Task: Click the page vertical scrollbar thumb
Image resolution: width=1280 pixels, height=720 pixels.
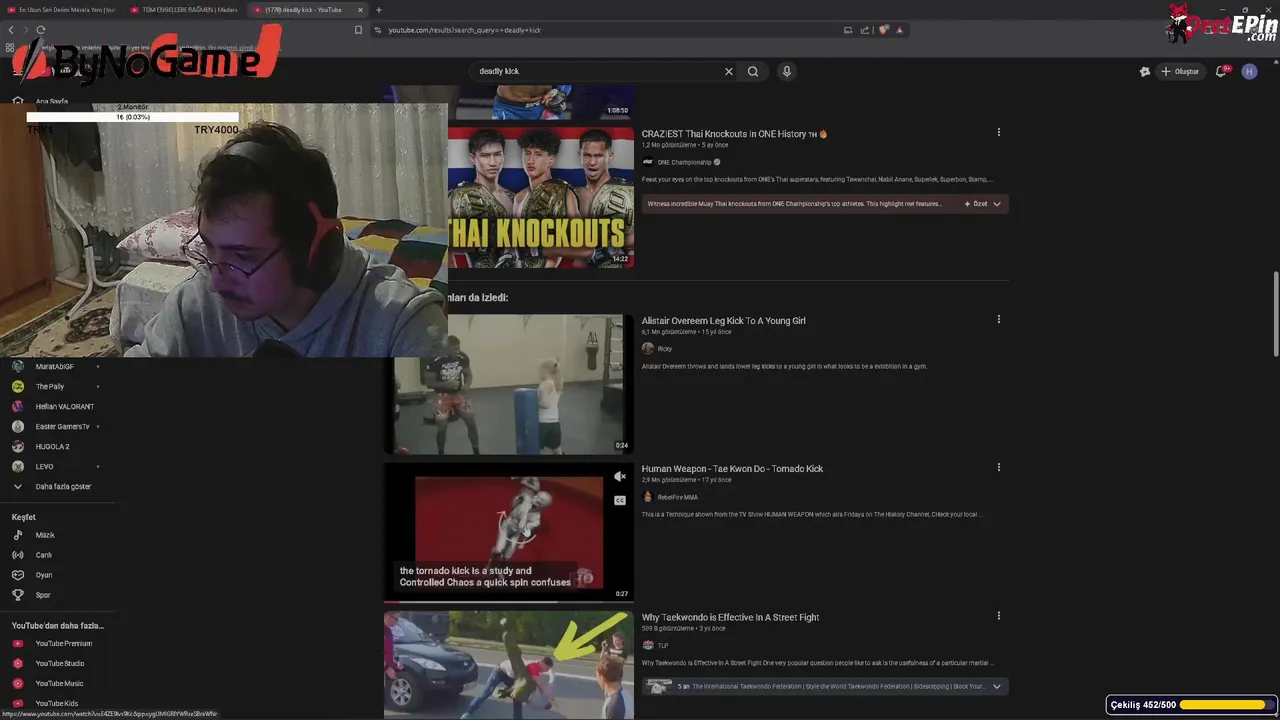Action: pos(1275,313)
